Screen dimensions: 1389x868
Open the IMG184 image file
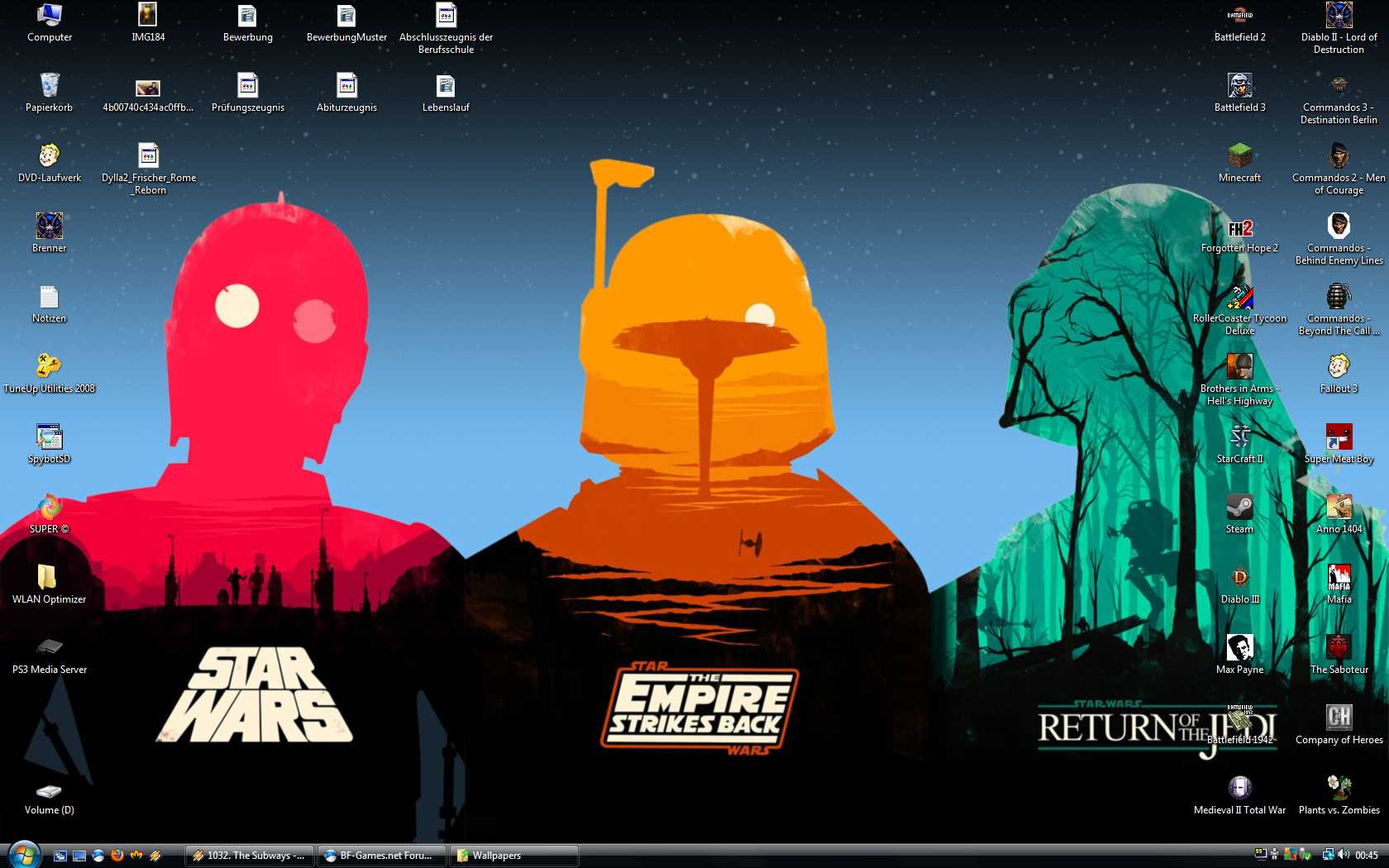[148, 23]
